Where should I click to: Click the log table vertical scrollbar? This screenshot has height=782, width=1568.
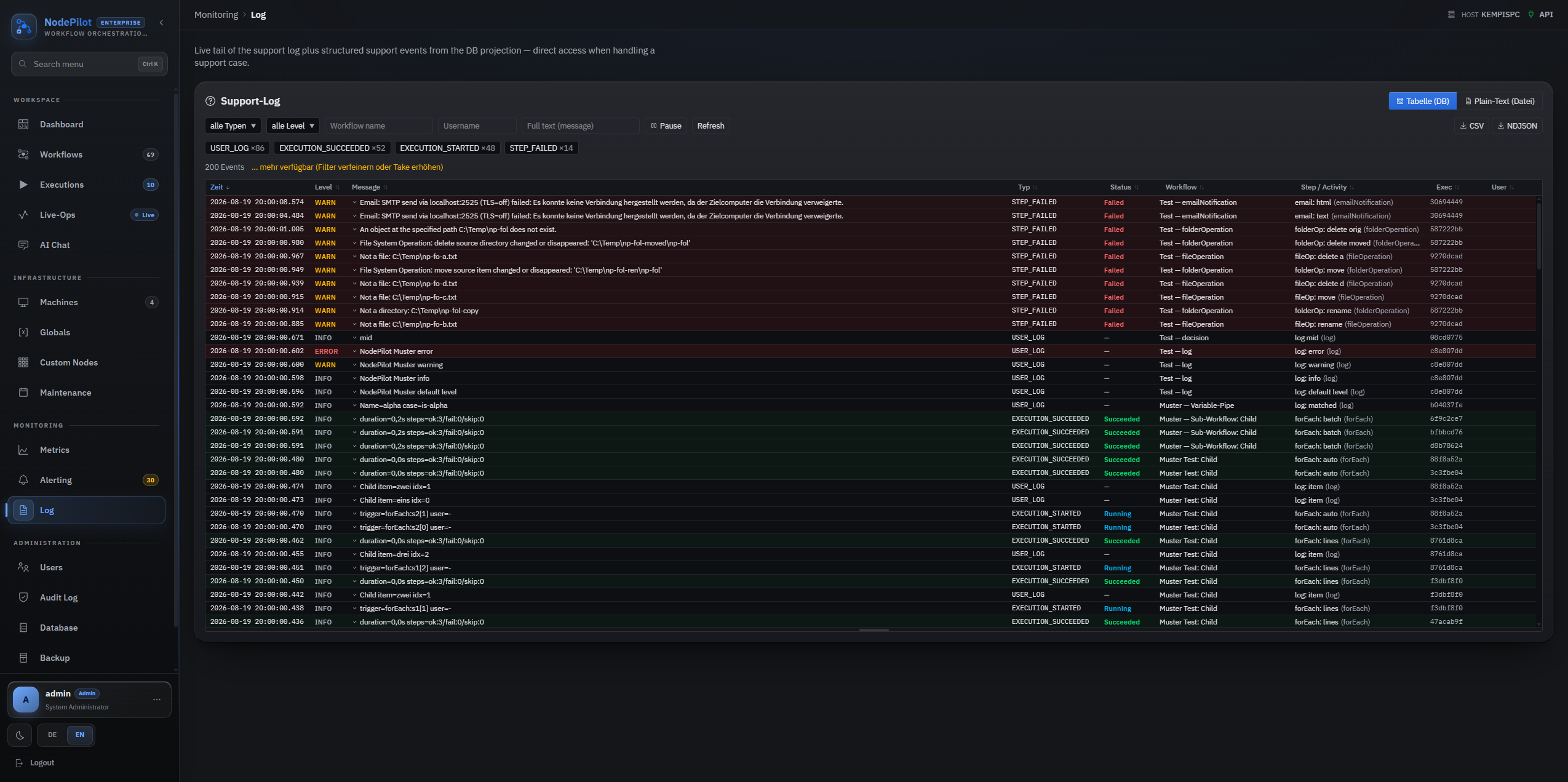coord(1538,237)
